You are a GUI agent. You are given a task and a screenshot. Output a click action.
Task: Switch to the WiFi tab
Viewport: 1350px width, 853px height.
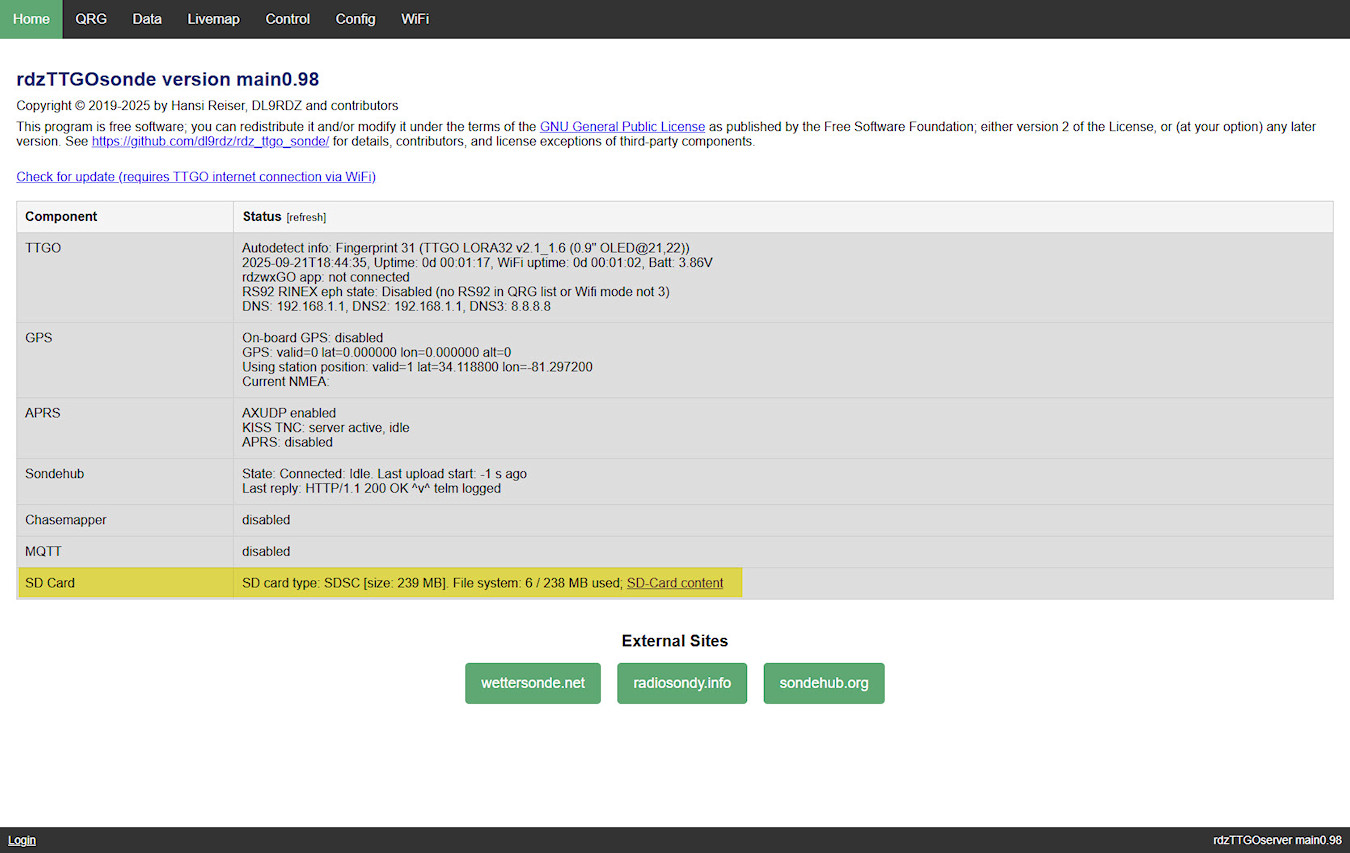pos(415,19)
